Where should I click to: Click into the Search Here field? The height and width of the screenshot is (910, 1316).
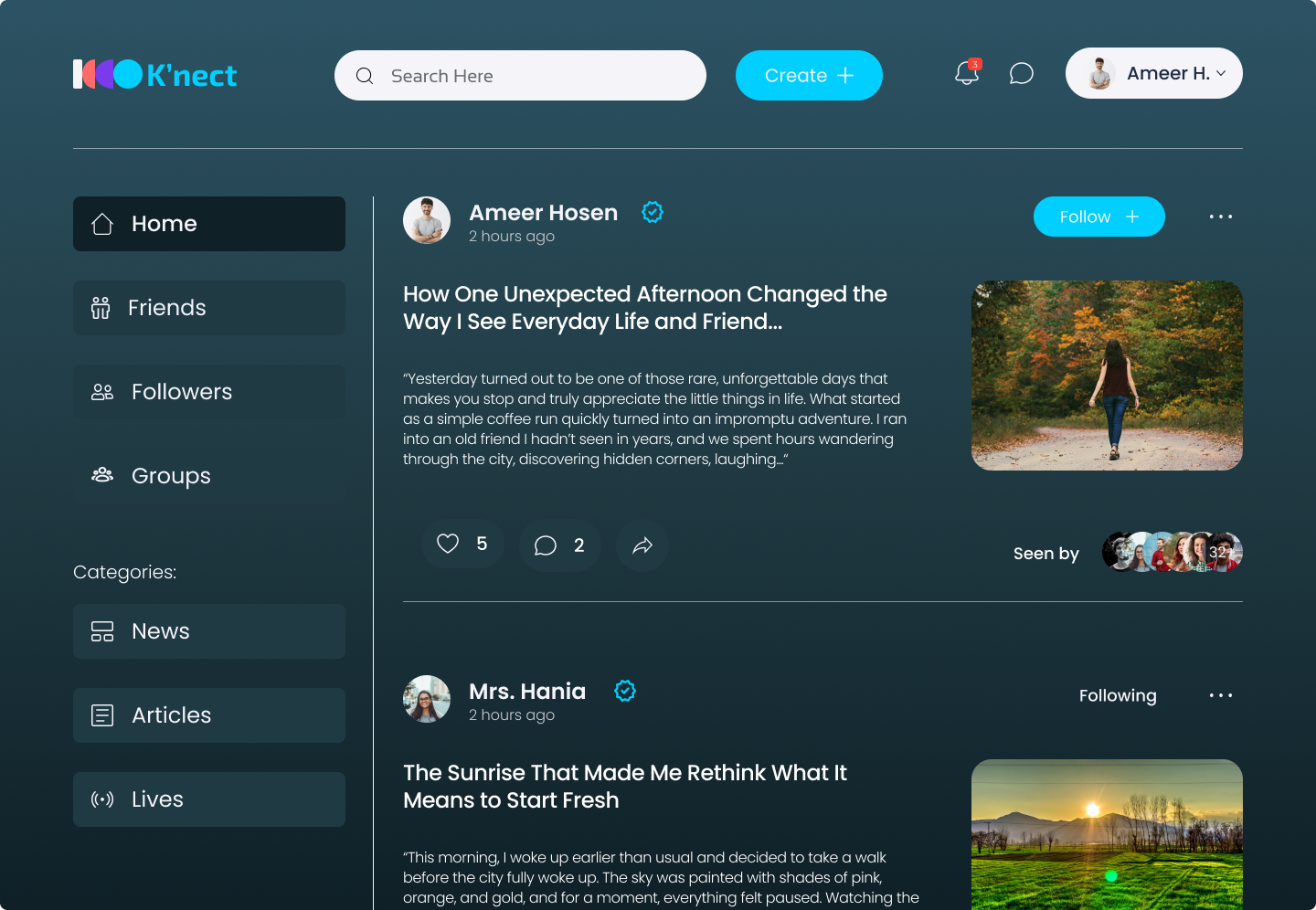click(x=530, y=76)
